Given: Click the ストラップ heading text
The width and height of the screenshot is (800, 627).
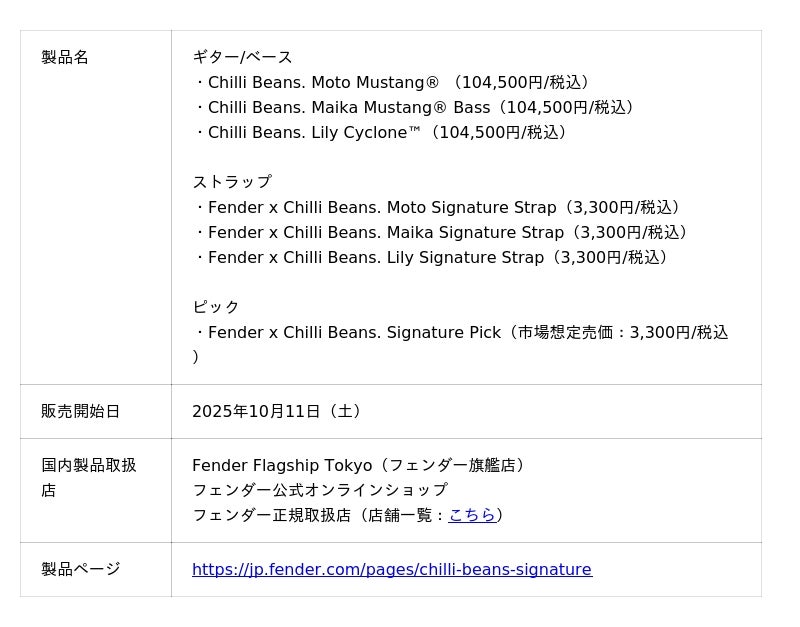Looking at the screenshot, I should [231, 182].
